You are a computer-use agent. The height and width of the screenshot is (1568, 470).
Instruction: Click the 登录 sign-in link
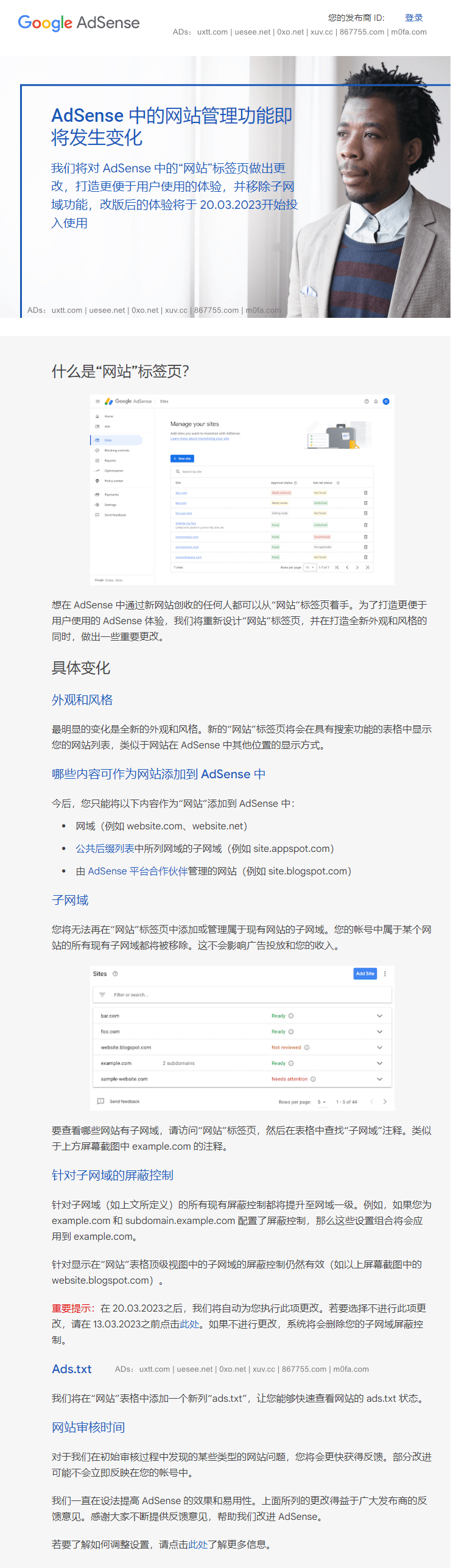coord(414,18)
